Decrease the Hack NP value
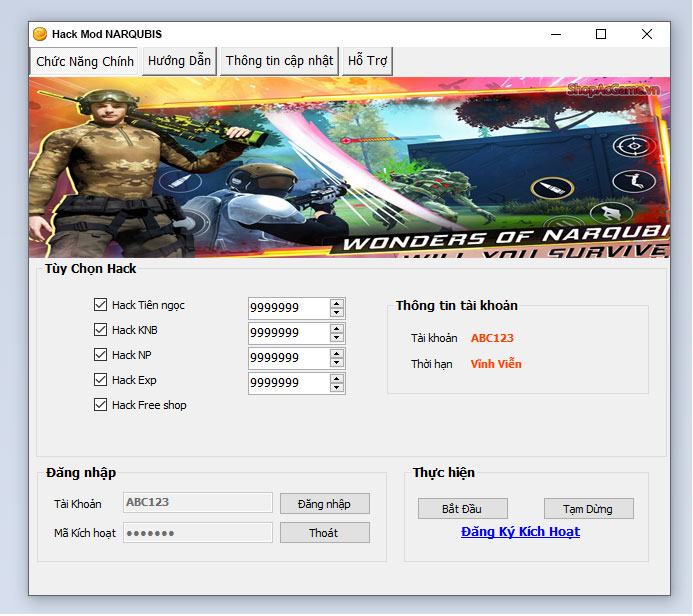Image resolution: width=693 pixels, height=616 pixels. click(x=337, y=362)
